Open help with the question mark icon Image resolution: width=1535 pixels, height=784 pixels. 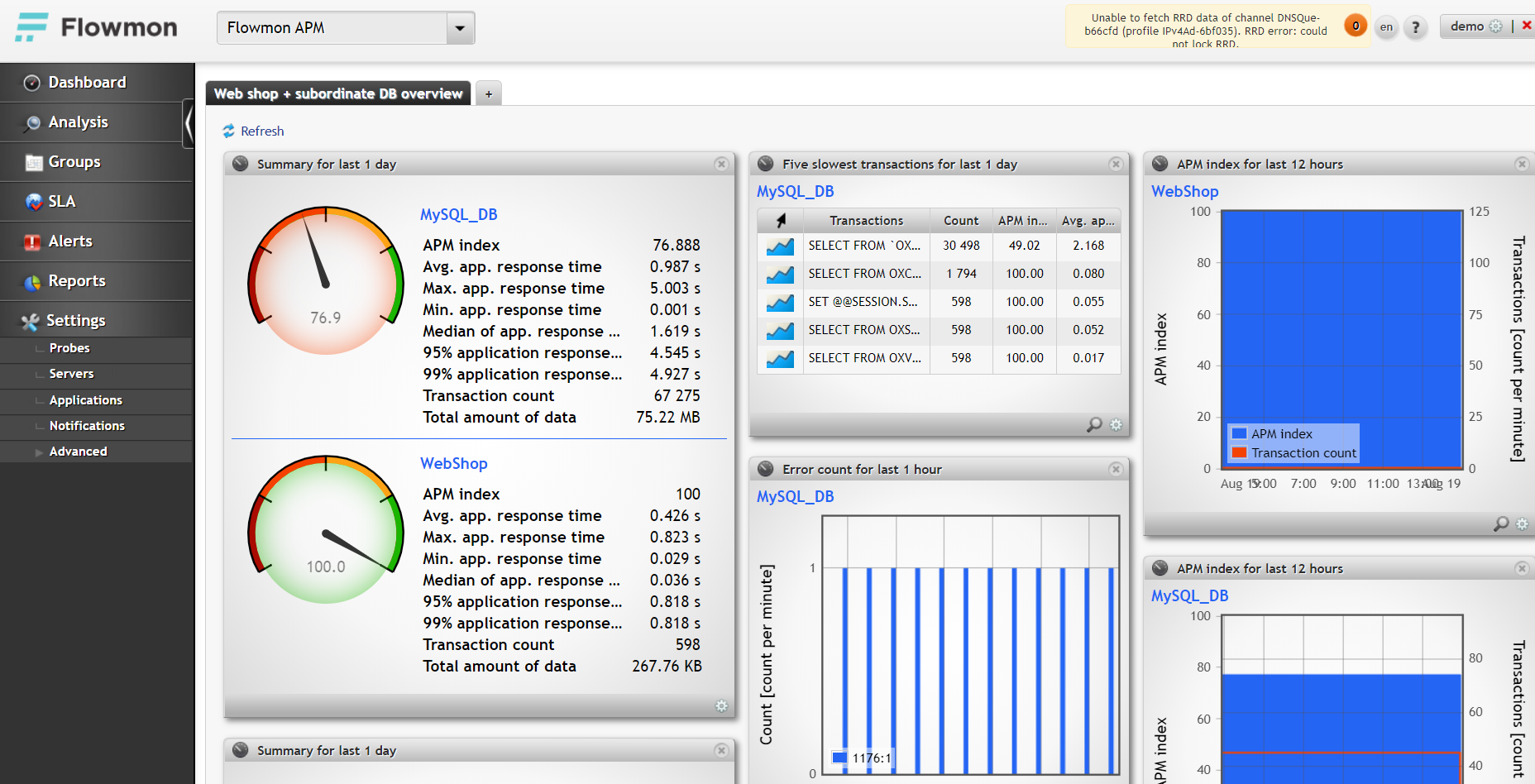tap(1415, 27)
